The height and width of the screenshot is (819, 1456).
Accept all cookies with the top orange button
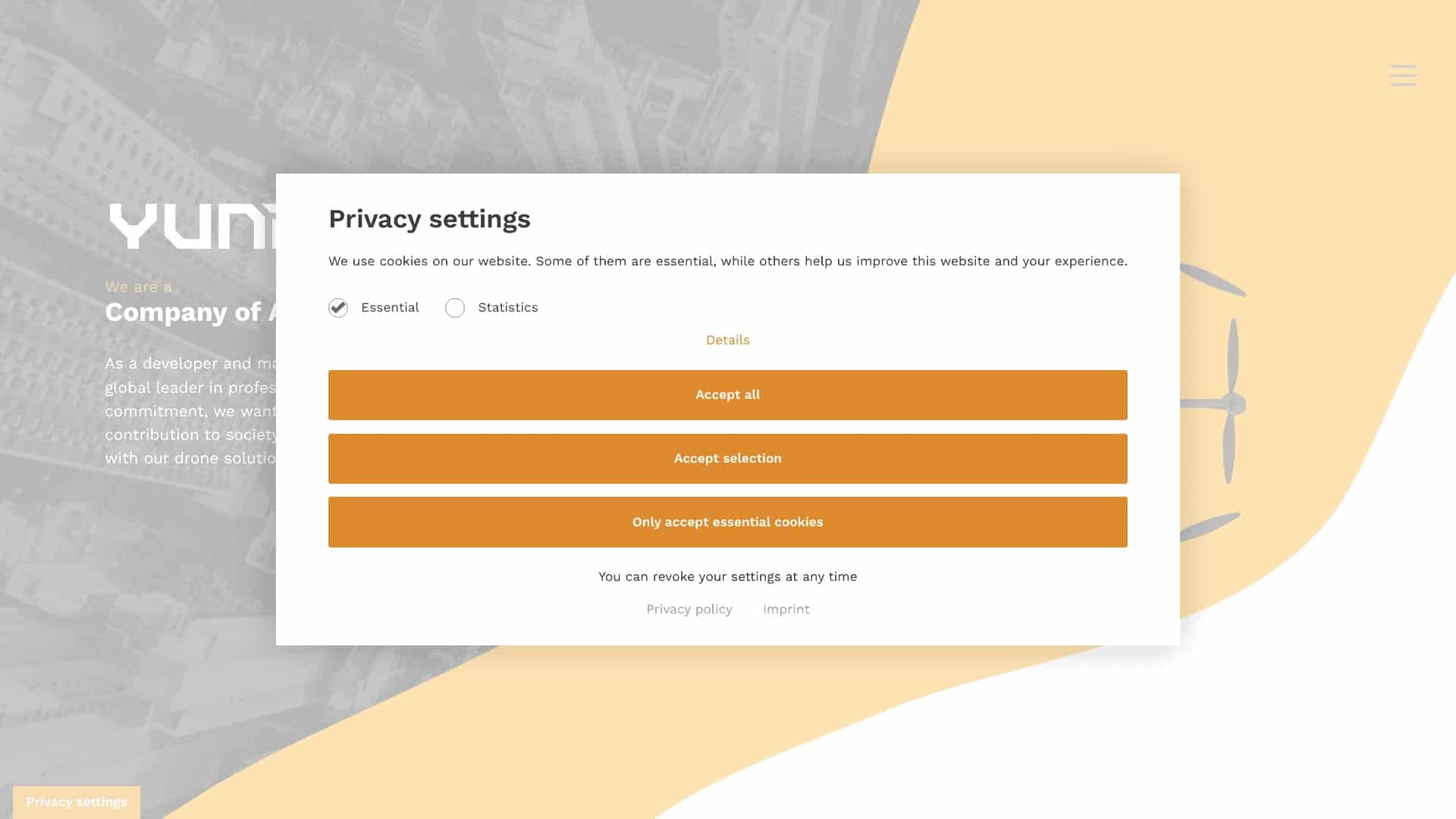click(x=727, y=394)
